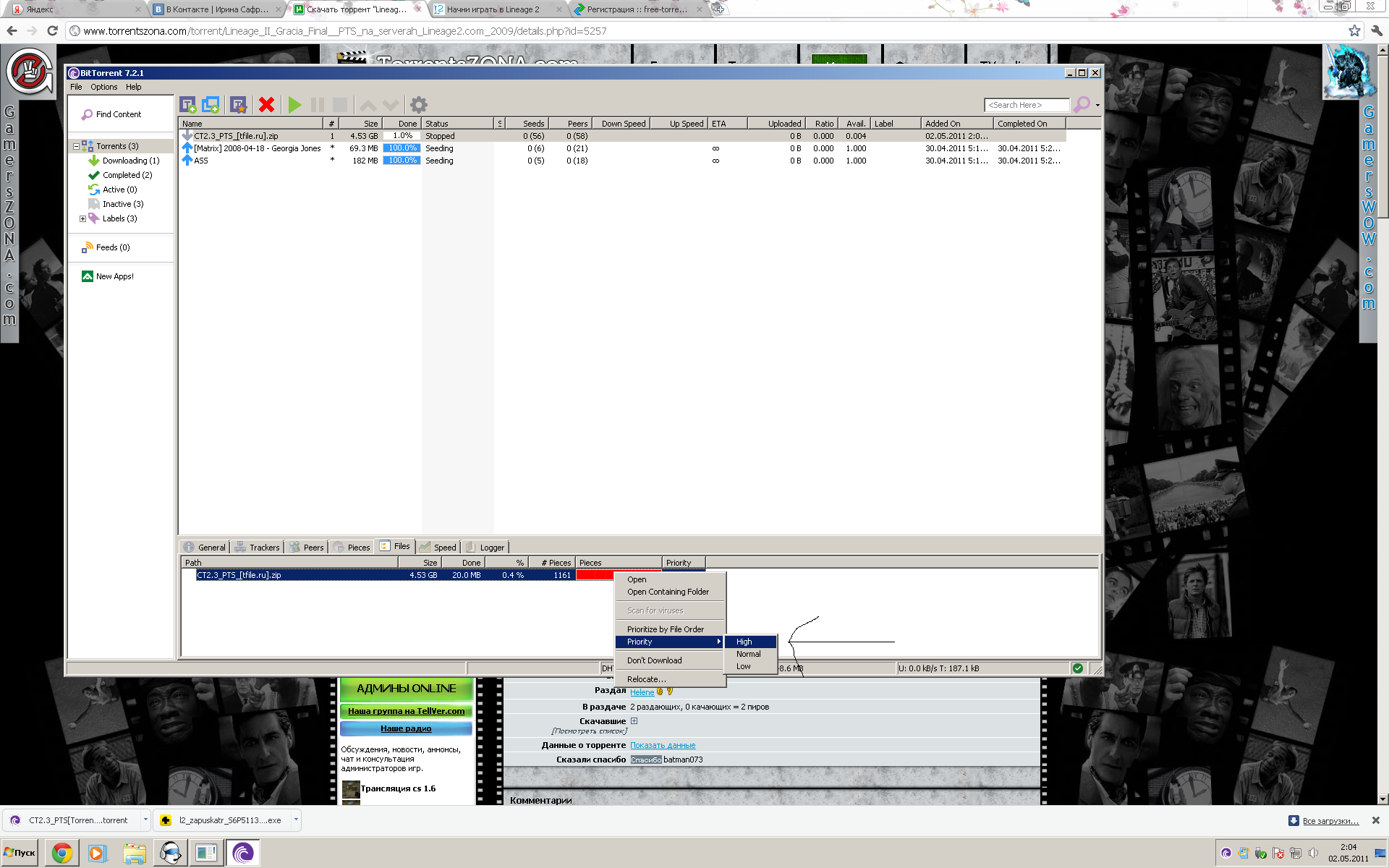The image size is (1389, 868).
Task: Choose Open in context menu
Action: pyautogui.click(x=670, y=579)
